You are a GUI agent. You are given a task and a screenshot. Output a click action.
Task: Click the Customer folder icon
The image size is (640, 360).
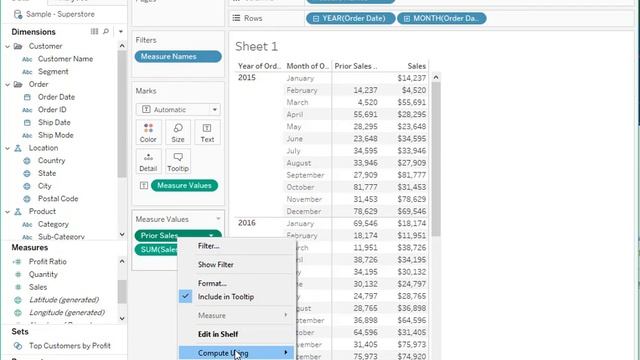tap(18, 46)
